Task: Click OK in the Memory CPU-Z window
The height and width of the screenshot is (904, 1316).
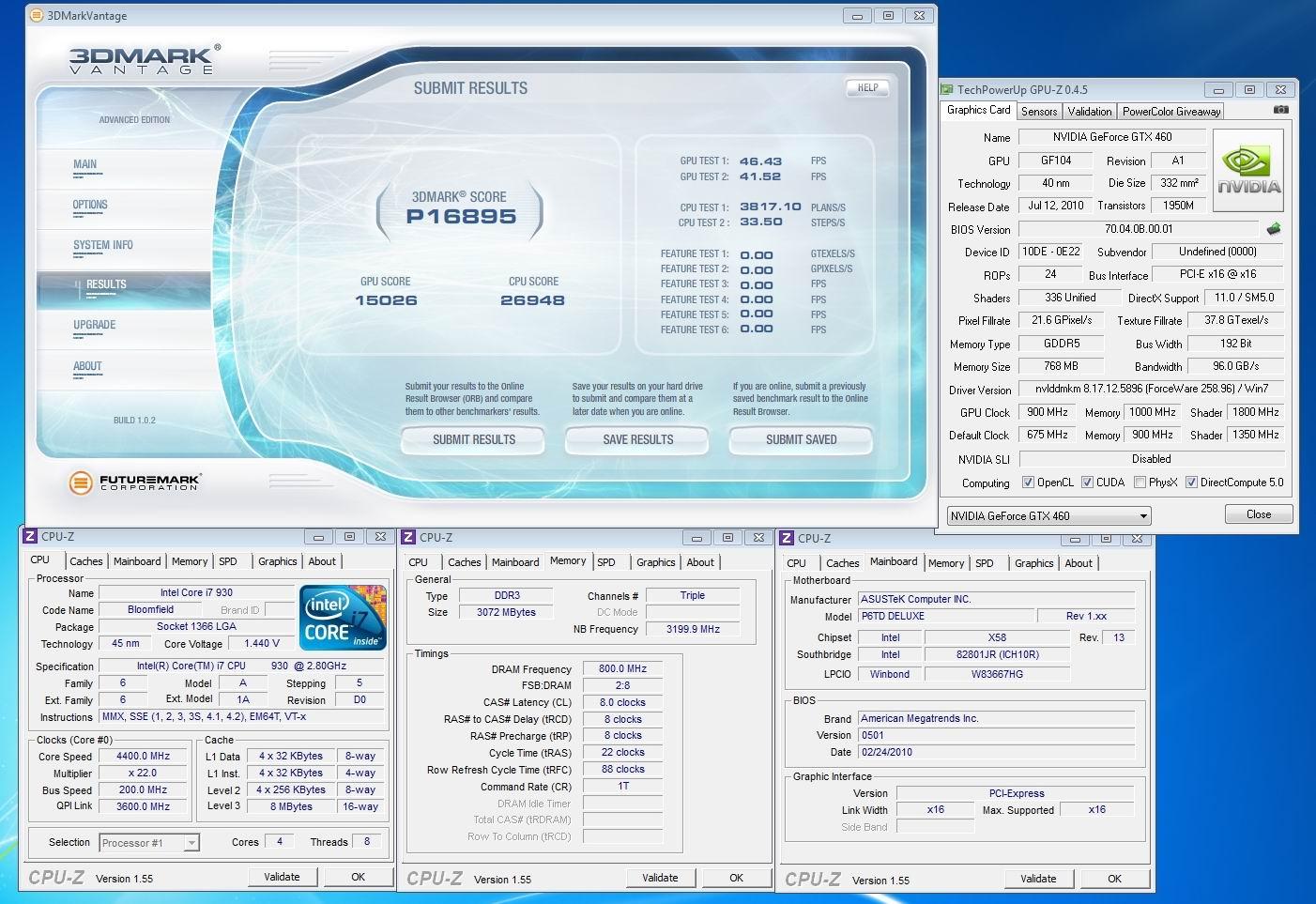Action: [x=736, y=878]
